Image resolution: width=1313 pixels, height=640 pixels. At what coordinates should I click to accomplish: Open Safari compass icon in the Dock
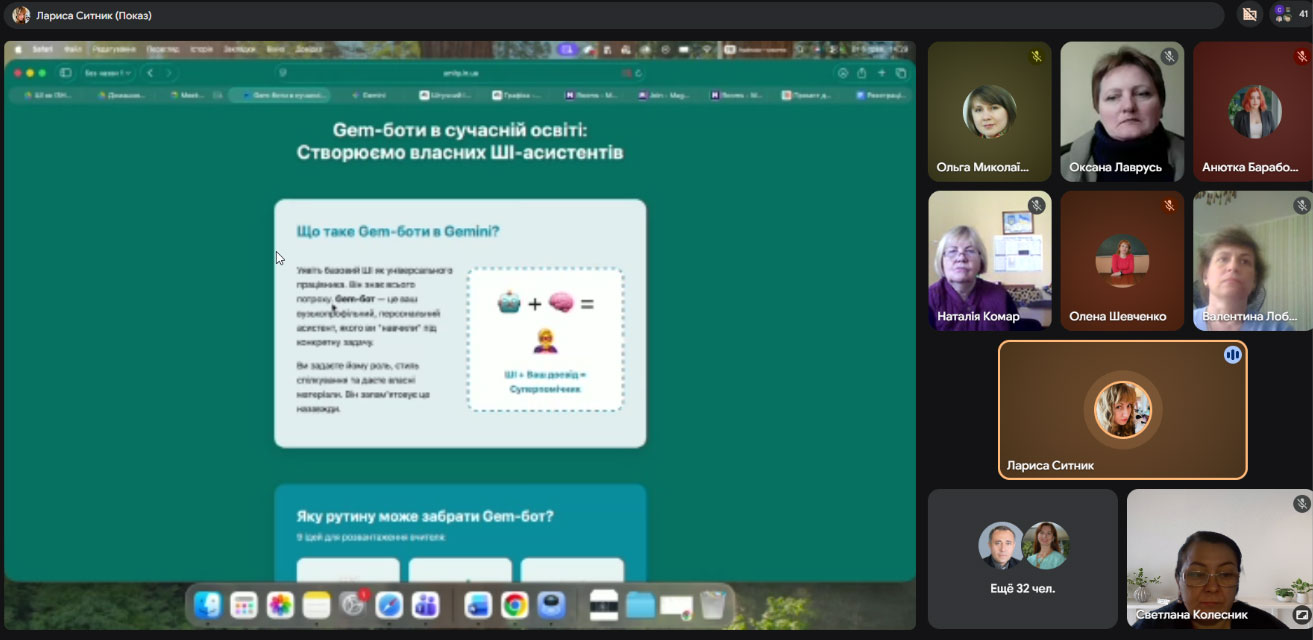389,604
